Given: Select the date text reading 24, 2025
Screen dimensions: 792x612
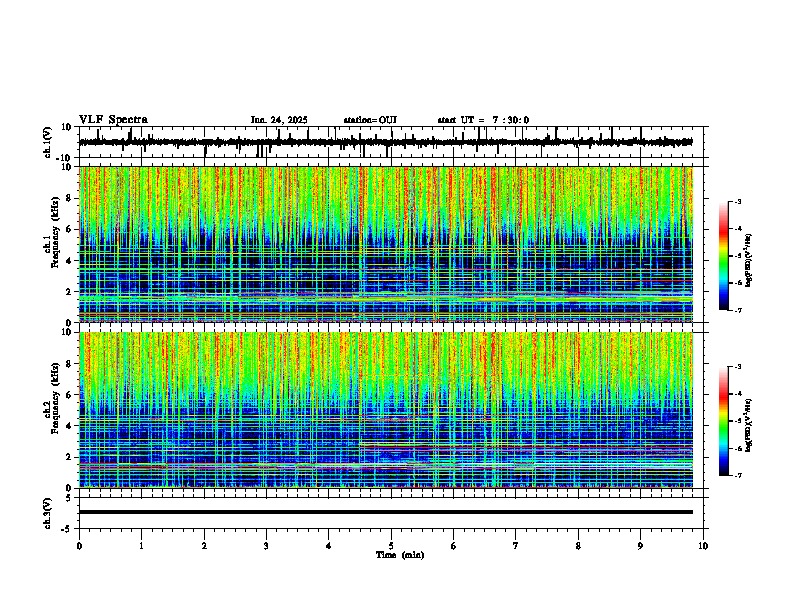Looking at the screenshot, I should coord(288,120).
